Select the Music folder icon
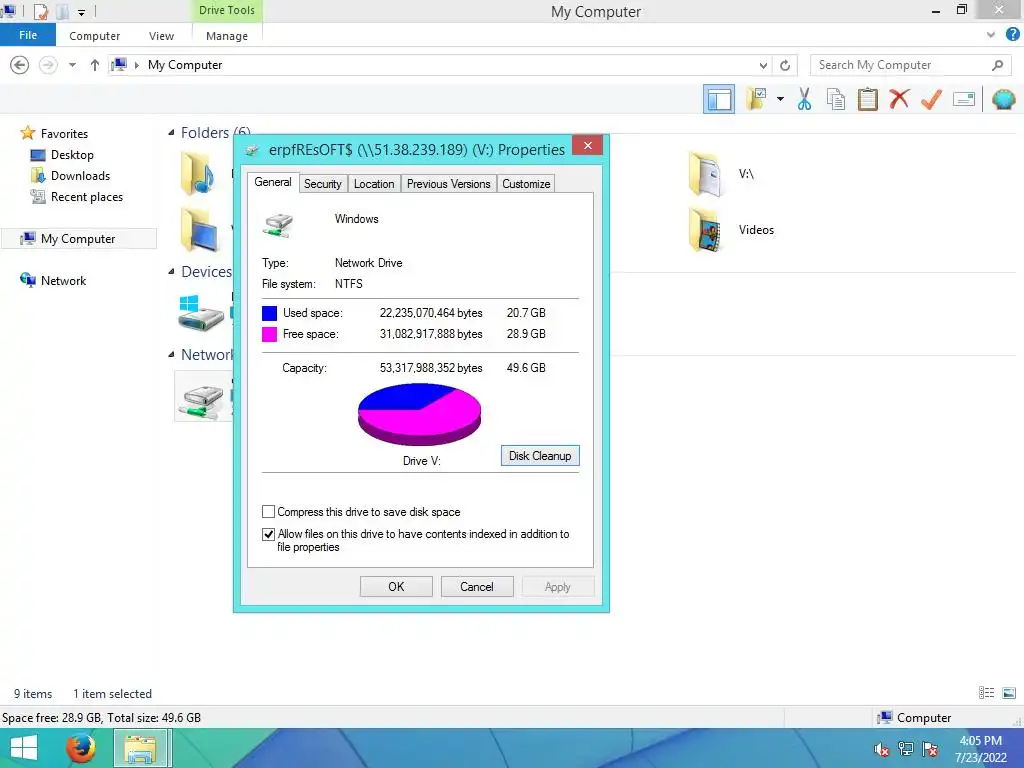The height and width of the screenshot is (768, 1024). point(197,174)
